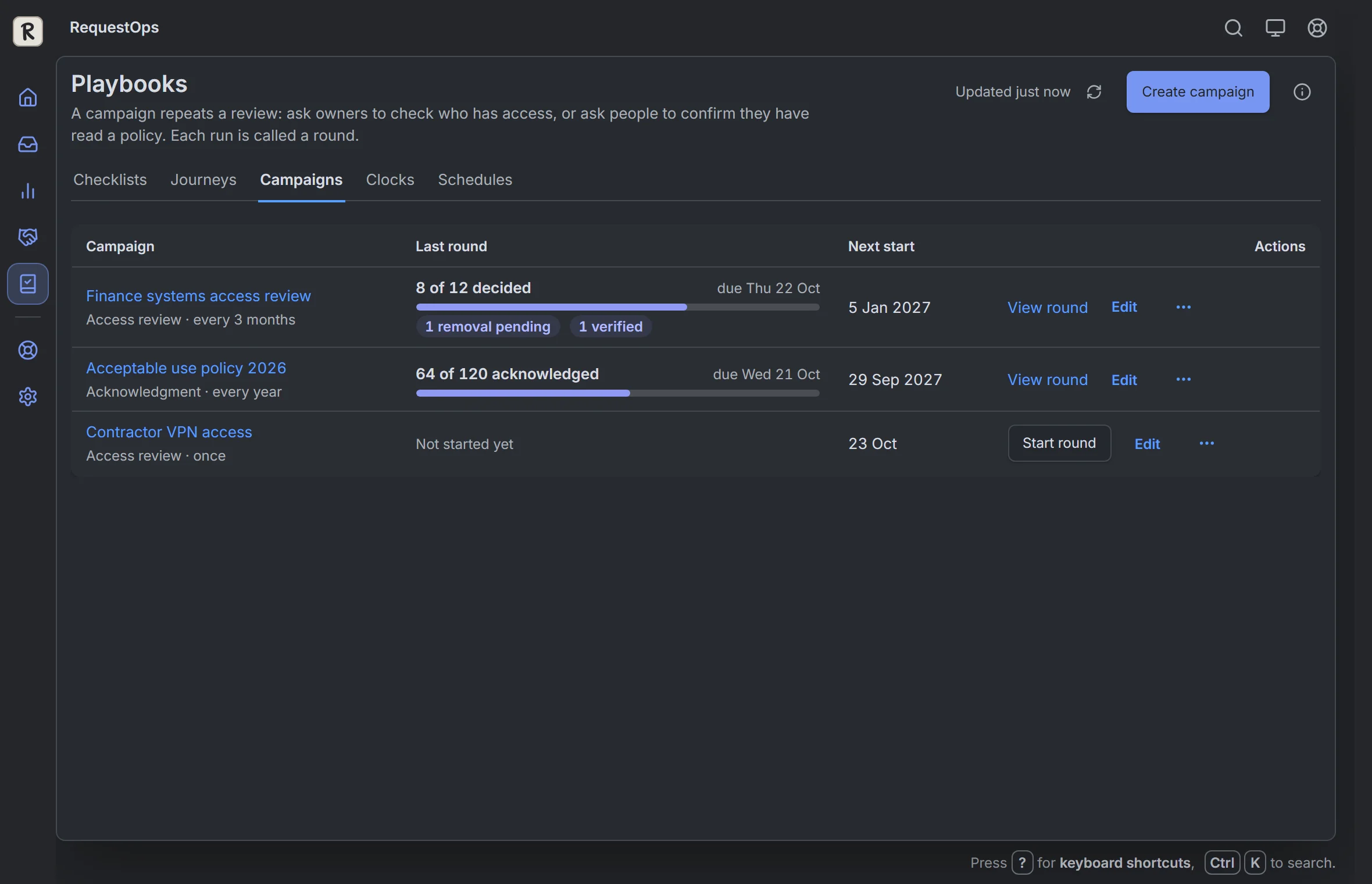
Task: Edit the Finance systems access review campaign
Action: tap(1124, 307)
